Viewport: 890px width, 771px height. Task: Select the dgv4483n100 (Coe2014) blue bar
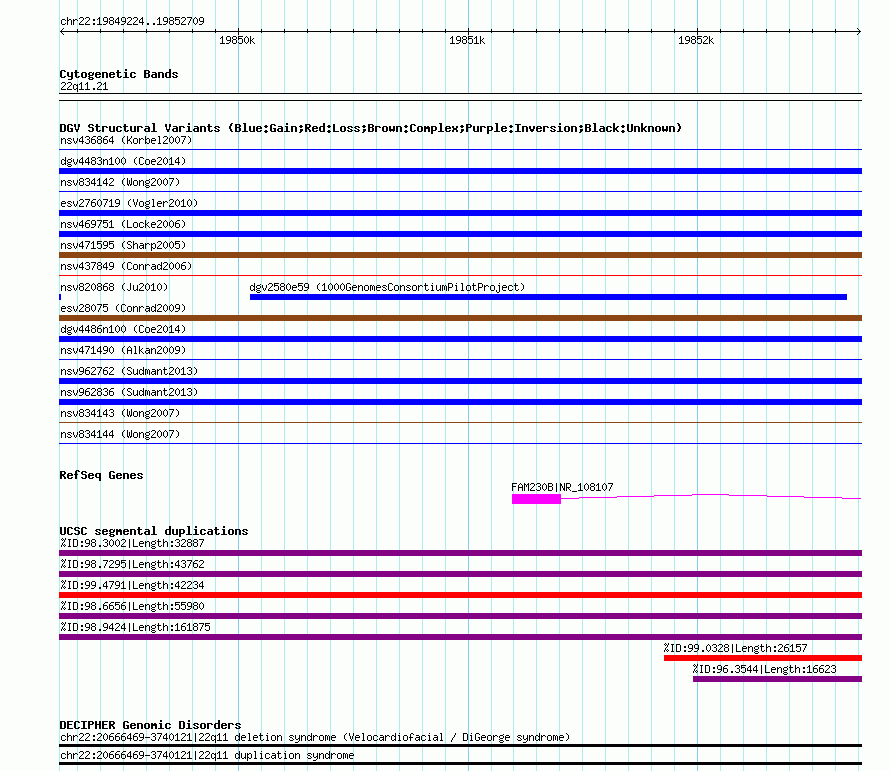[460, 171]
